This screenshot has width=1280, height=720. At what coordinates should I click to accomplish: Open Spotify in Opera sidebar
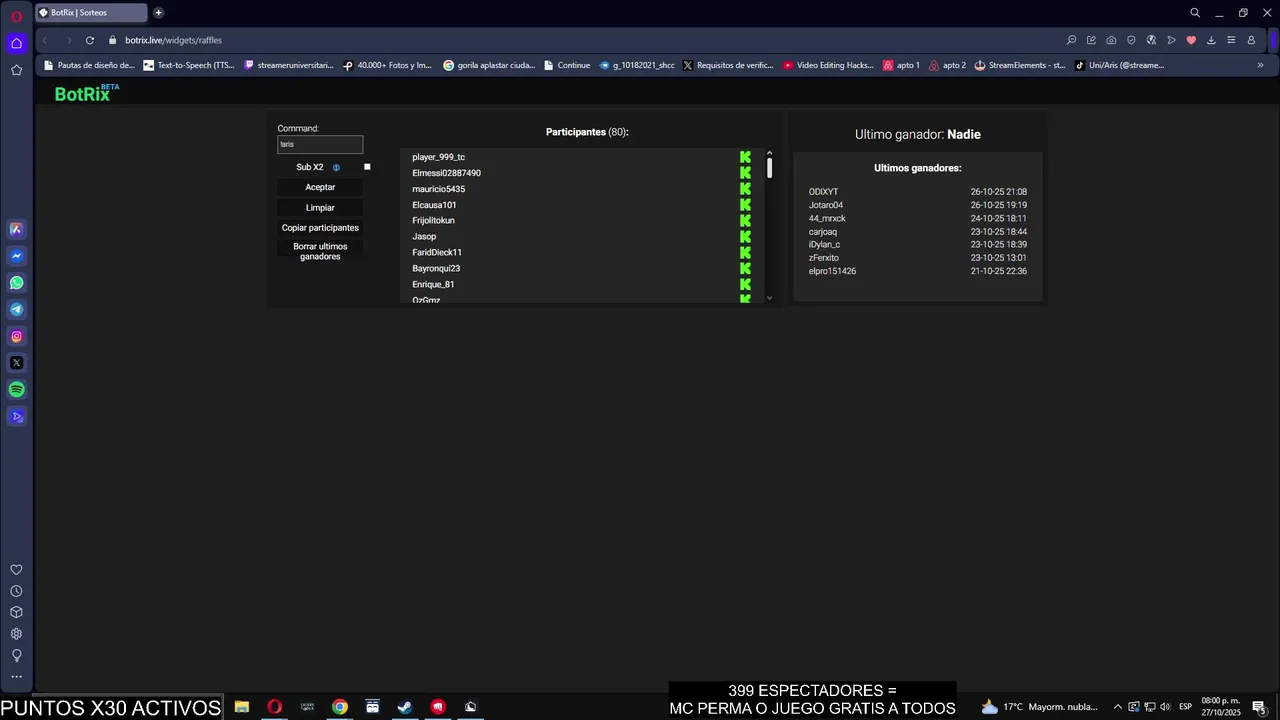(16, 390)
